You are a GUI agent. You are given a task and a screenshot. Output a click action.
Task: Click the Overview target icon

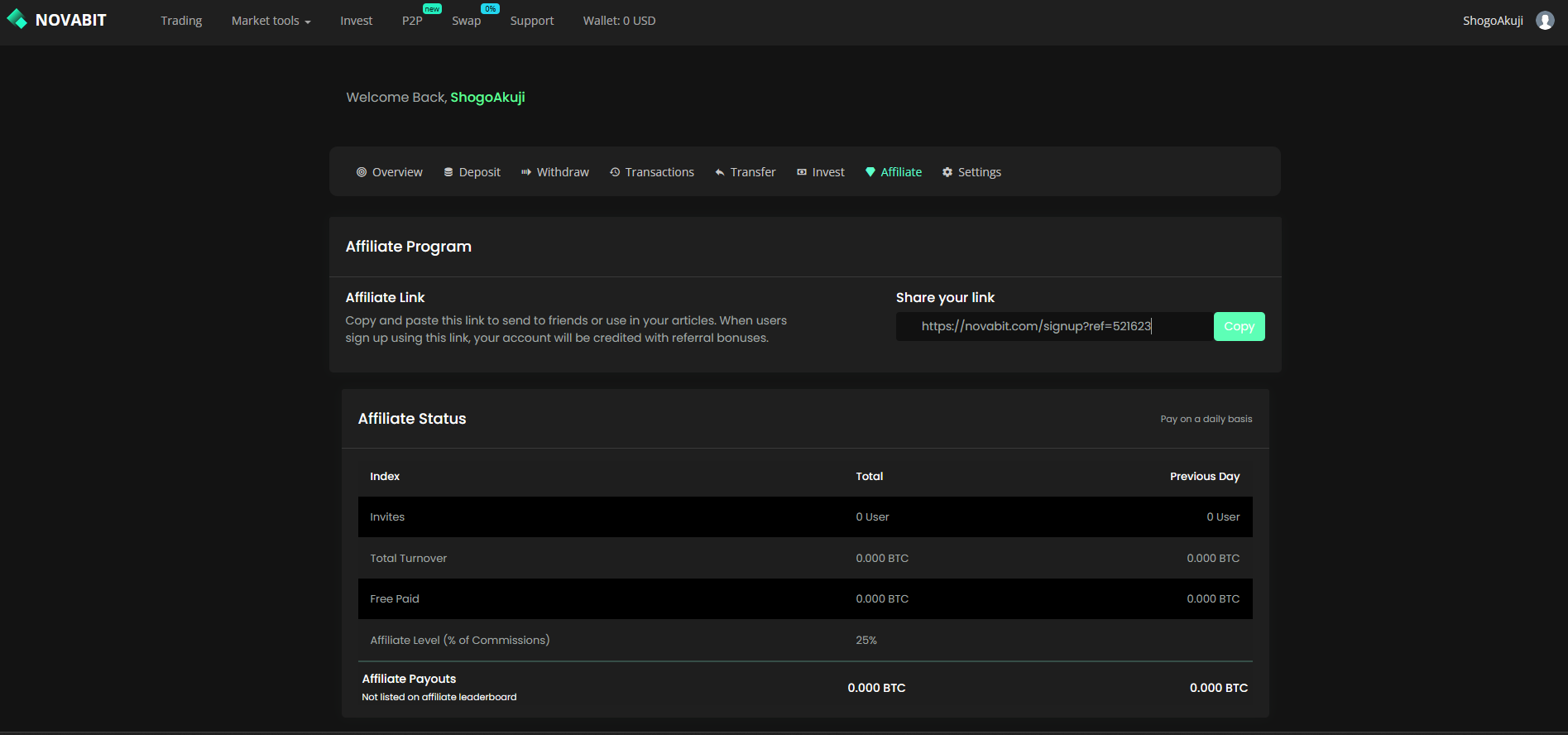[362, 172]
